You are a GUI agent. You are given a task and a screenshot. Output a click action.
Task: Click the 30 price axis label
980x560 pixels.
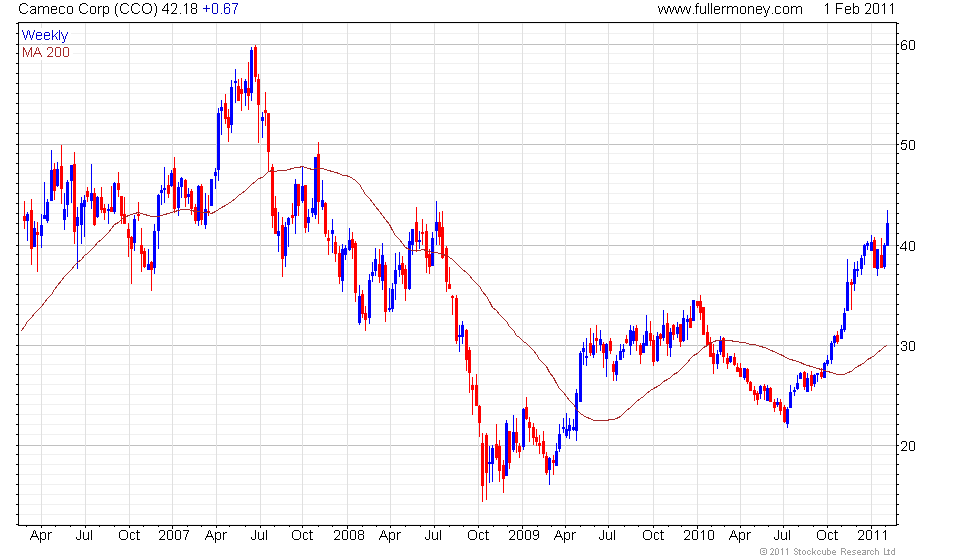pyautogui.click(x=908, y=346)
